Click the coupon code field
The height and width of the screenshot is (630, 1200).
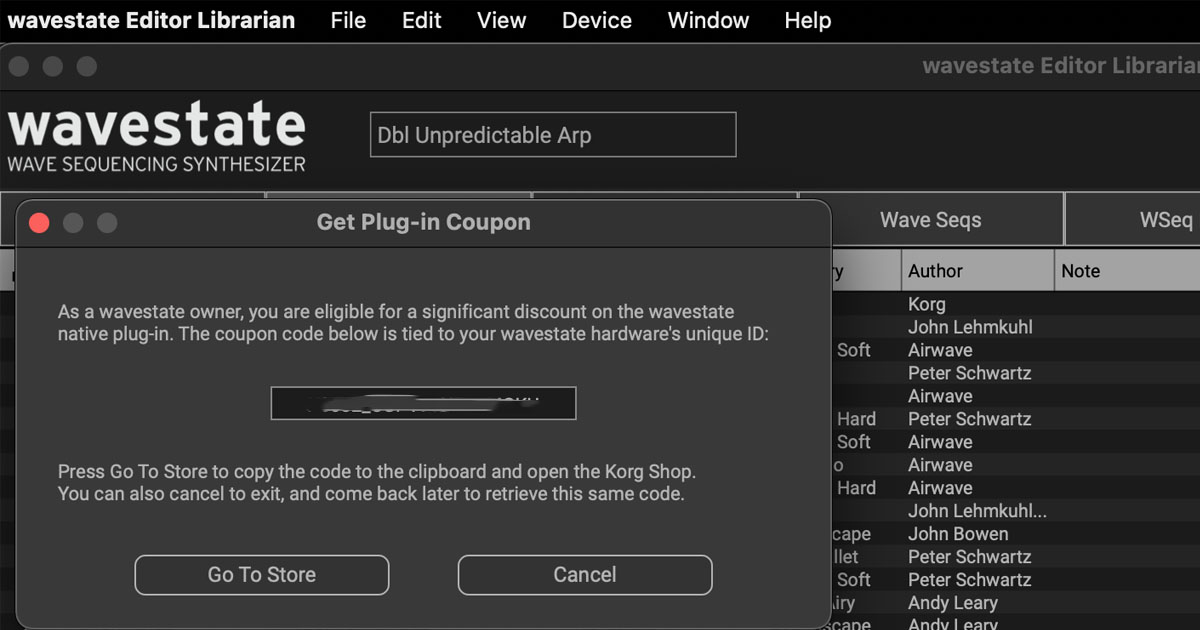point(423,403)
